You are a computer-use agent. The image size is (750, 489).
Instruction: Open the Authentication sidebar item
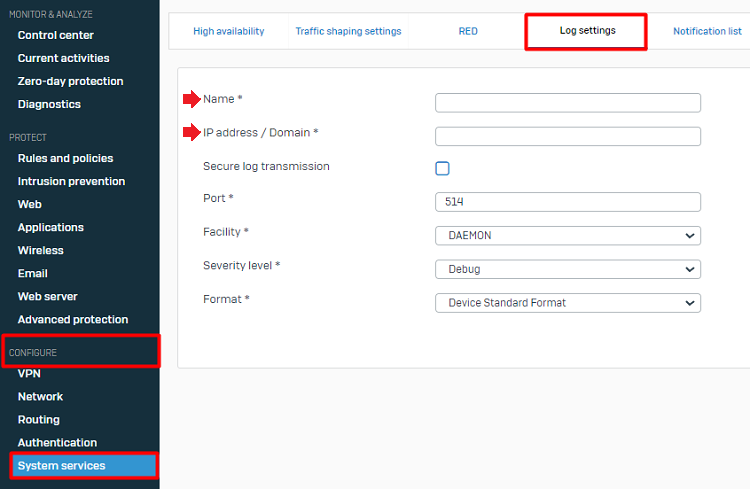(x=57, y=442)
